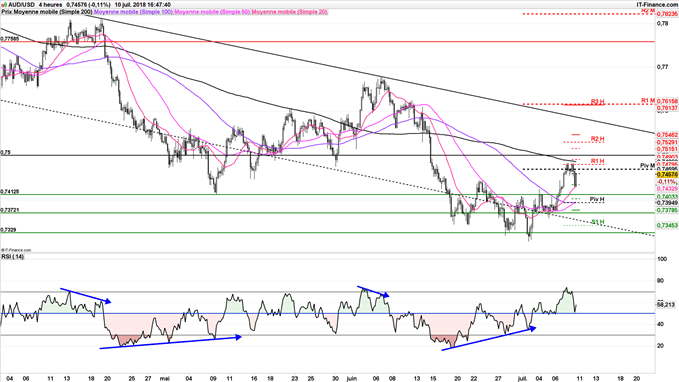Click the RSI value tag 58,213
Image resolution: width=679 pixels, height=382 pixels.
[666, 305]
